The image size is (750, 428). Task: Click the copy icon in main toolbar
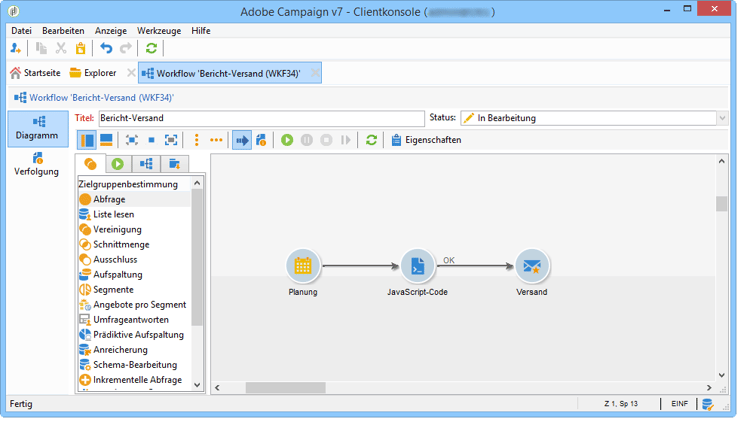click(42, 49)
